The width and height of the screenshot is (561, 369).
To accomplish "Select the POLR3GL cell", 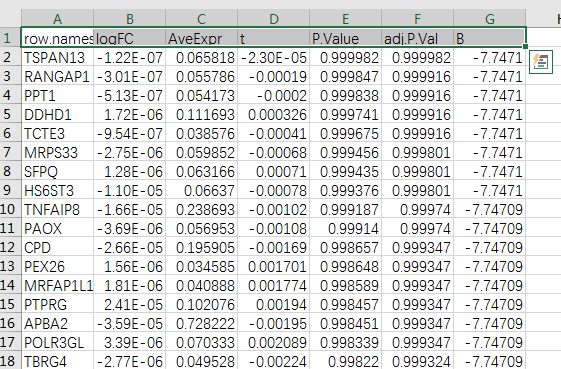I will click(57, 342).
